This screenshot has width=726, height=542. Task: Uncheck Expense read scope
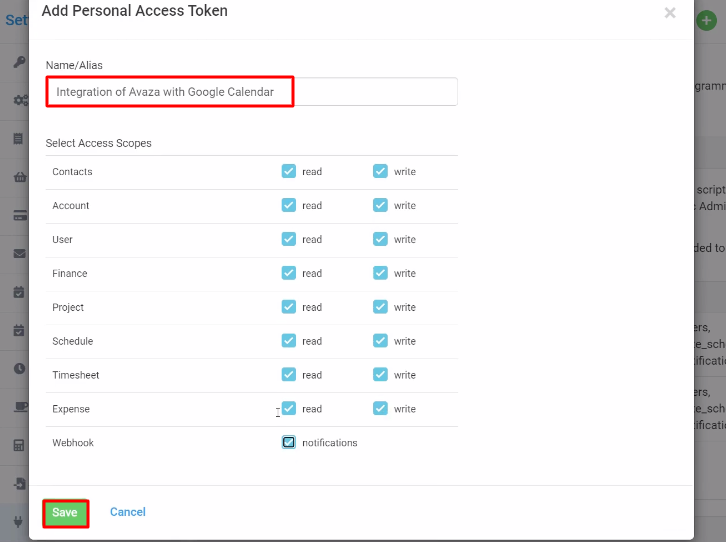tap(288, 408)
